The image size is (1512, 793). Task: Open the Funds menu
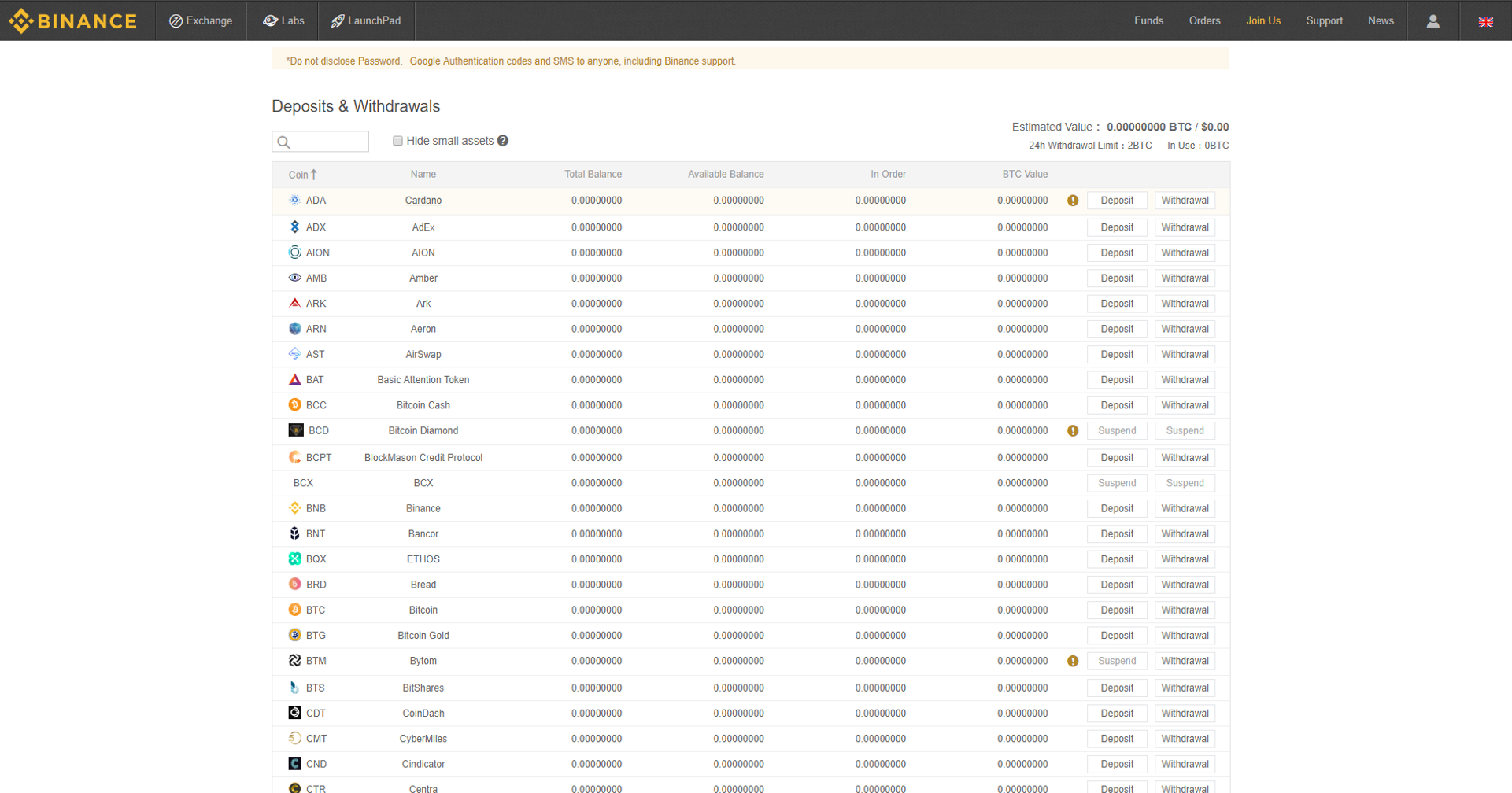(1148, 21)
